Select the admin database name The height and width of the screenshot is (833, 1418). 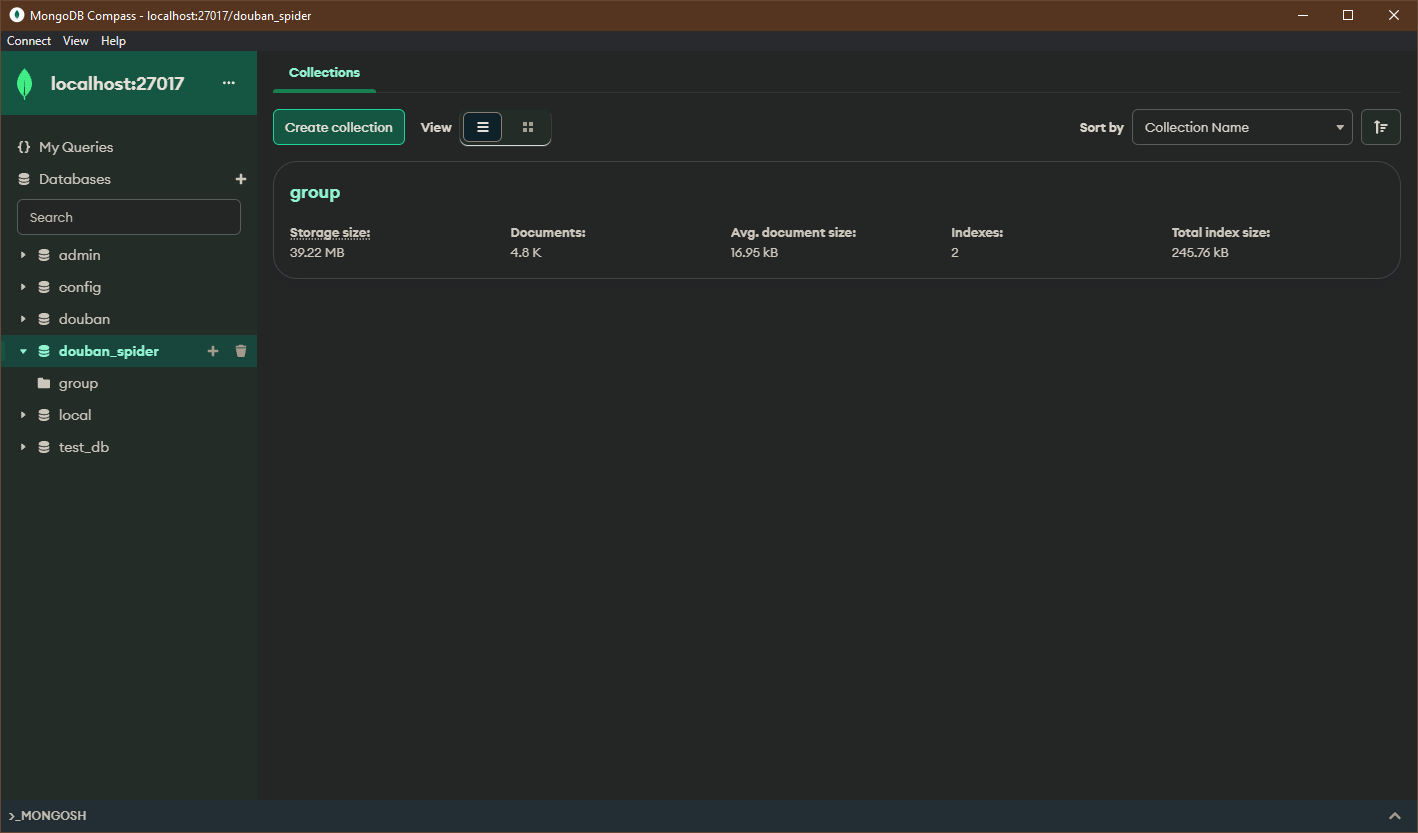(x=80, y=255)
